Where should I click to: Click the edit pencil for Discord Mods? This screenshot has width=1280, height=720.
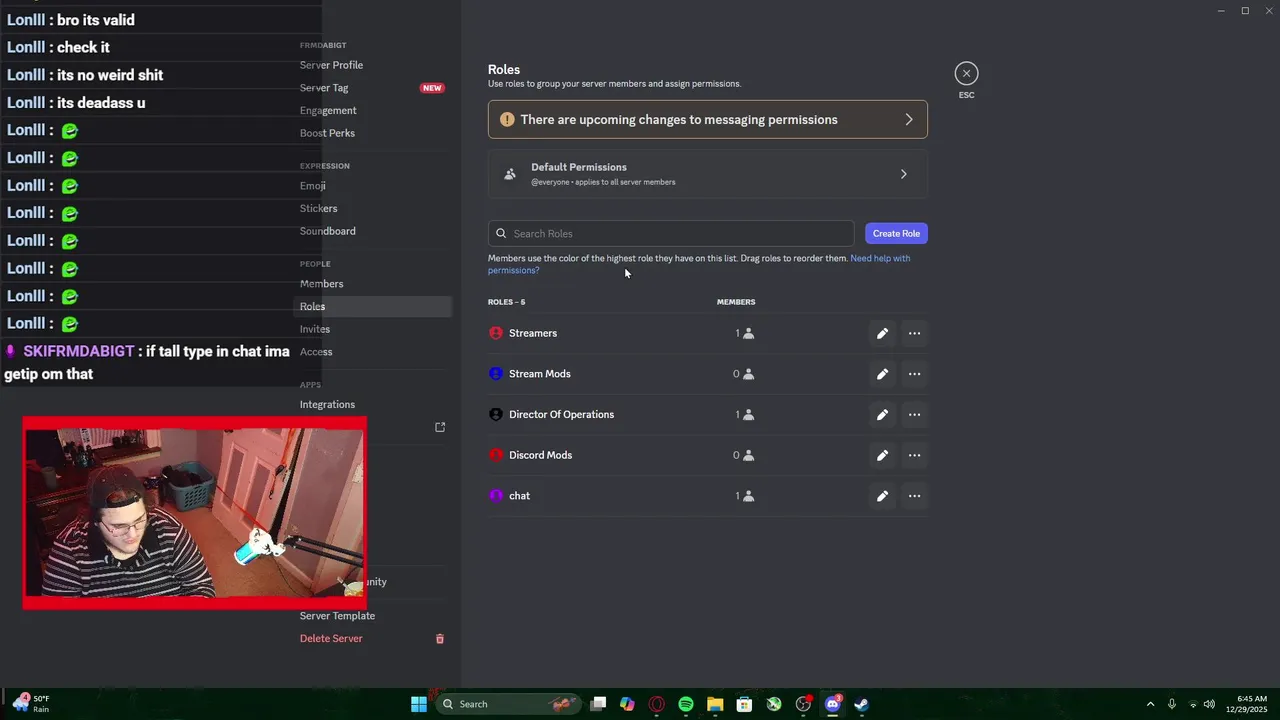[882, 455]
